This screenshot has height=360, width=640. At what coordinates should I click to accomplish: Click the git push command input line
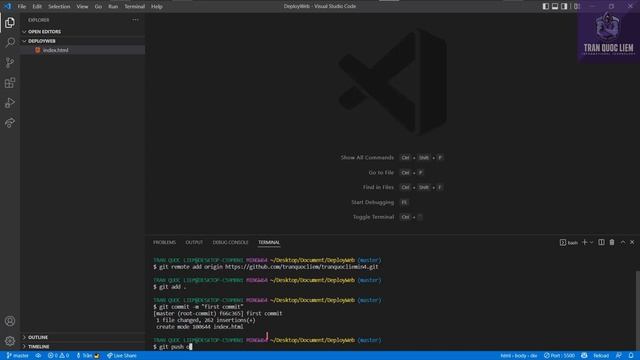point(173,347)
